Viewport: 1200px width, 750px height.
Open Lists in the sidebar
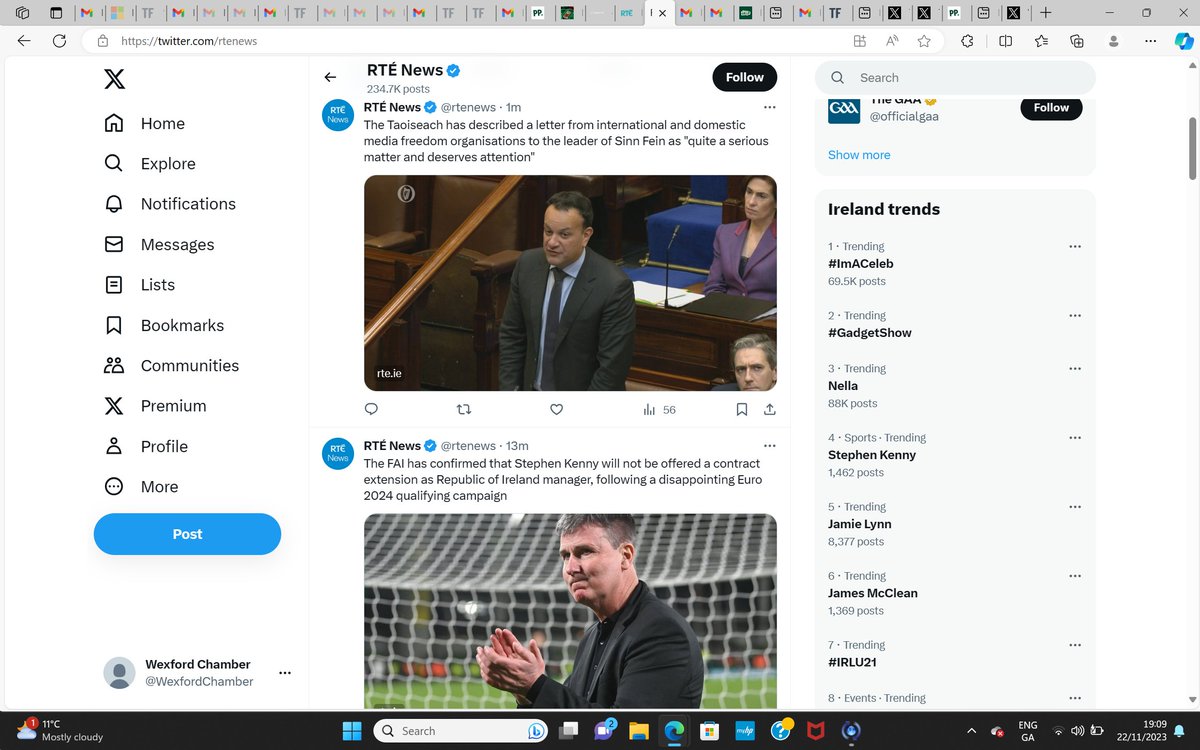[140, 285]
